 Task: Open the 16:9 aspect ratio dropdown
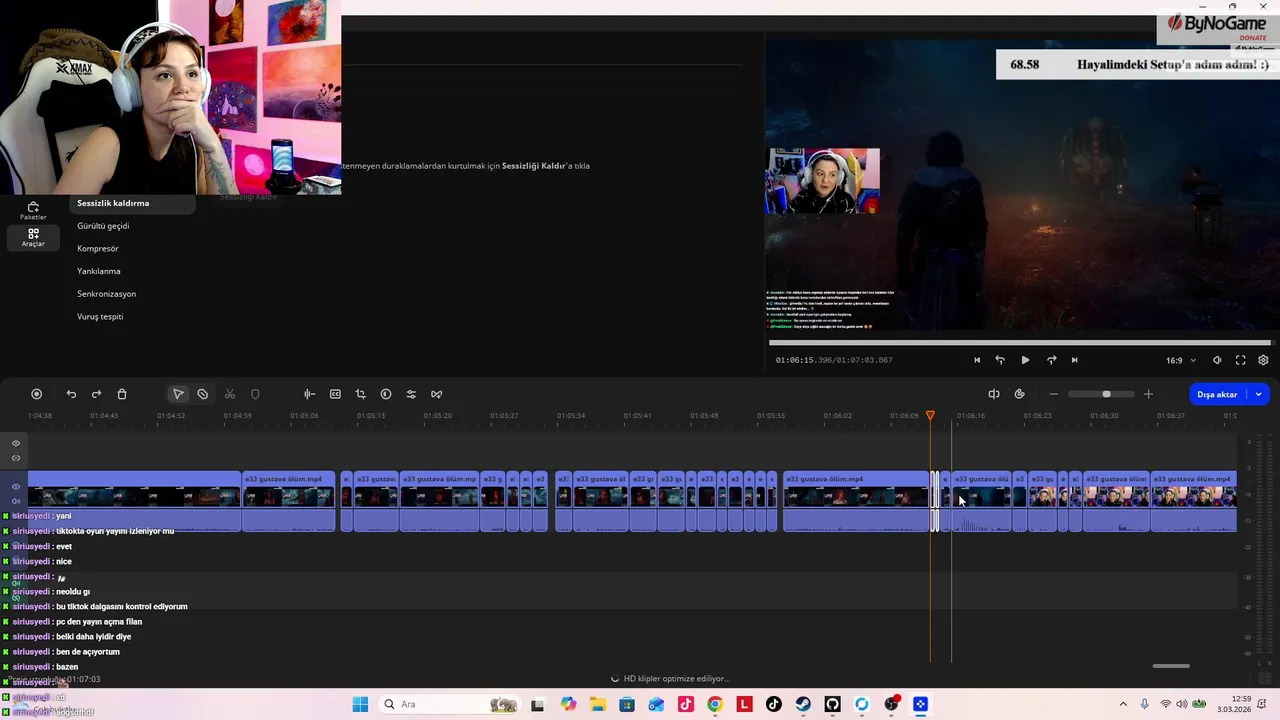click(1179, 360)
